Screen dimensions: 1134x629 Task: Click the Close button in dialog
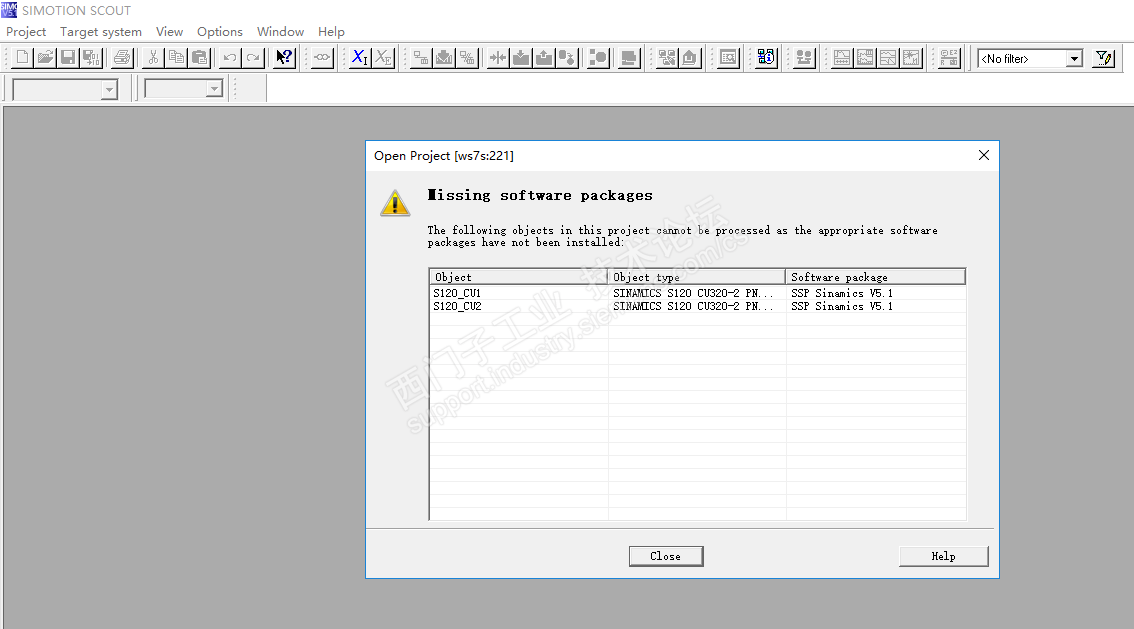(x=666, y=556)
